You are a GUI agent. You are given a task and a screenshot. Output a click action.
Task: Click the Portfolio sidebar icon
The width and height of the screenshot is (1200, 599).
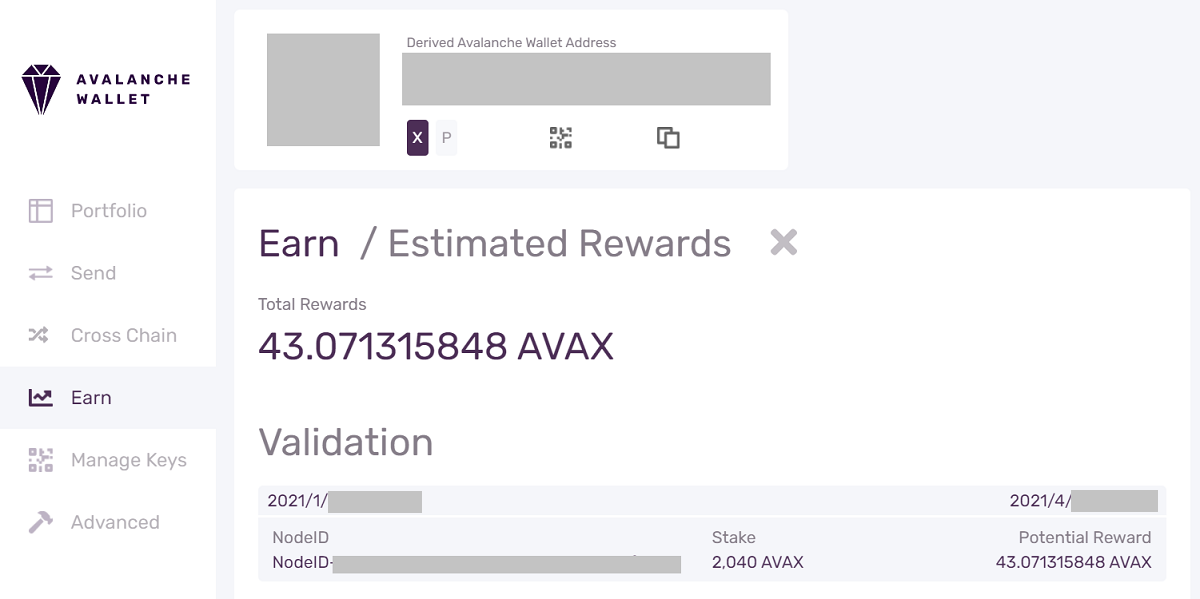[40, 211]
